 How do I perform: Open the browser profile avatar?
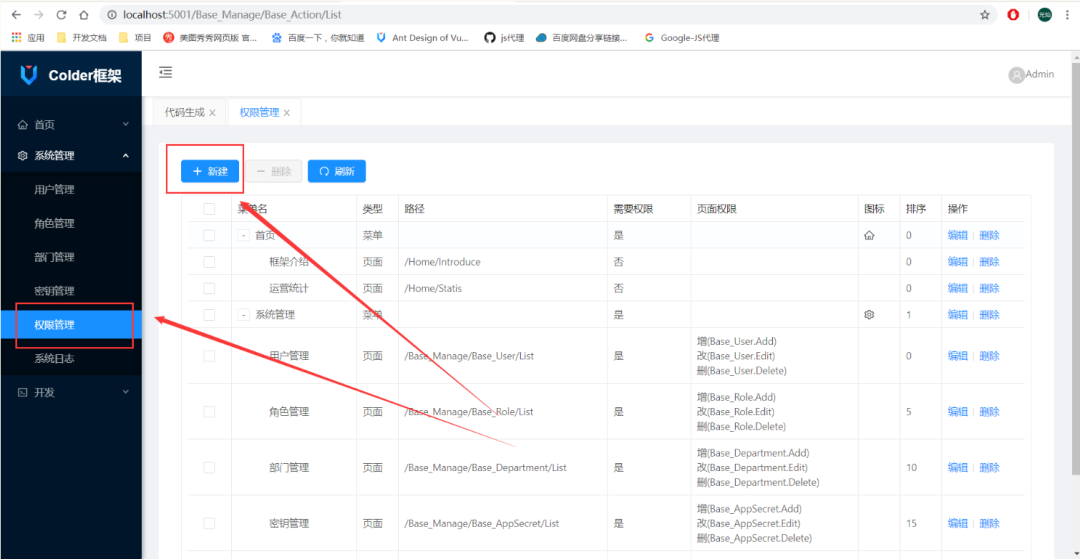(x=1045, y=14)
